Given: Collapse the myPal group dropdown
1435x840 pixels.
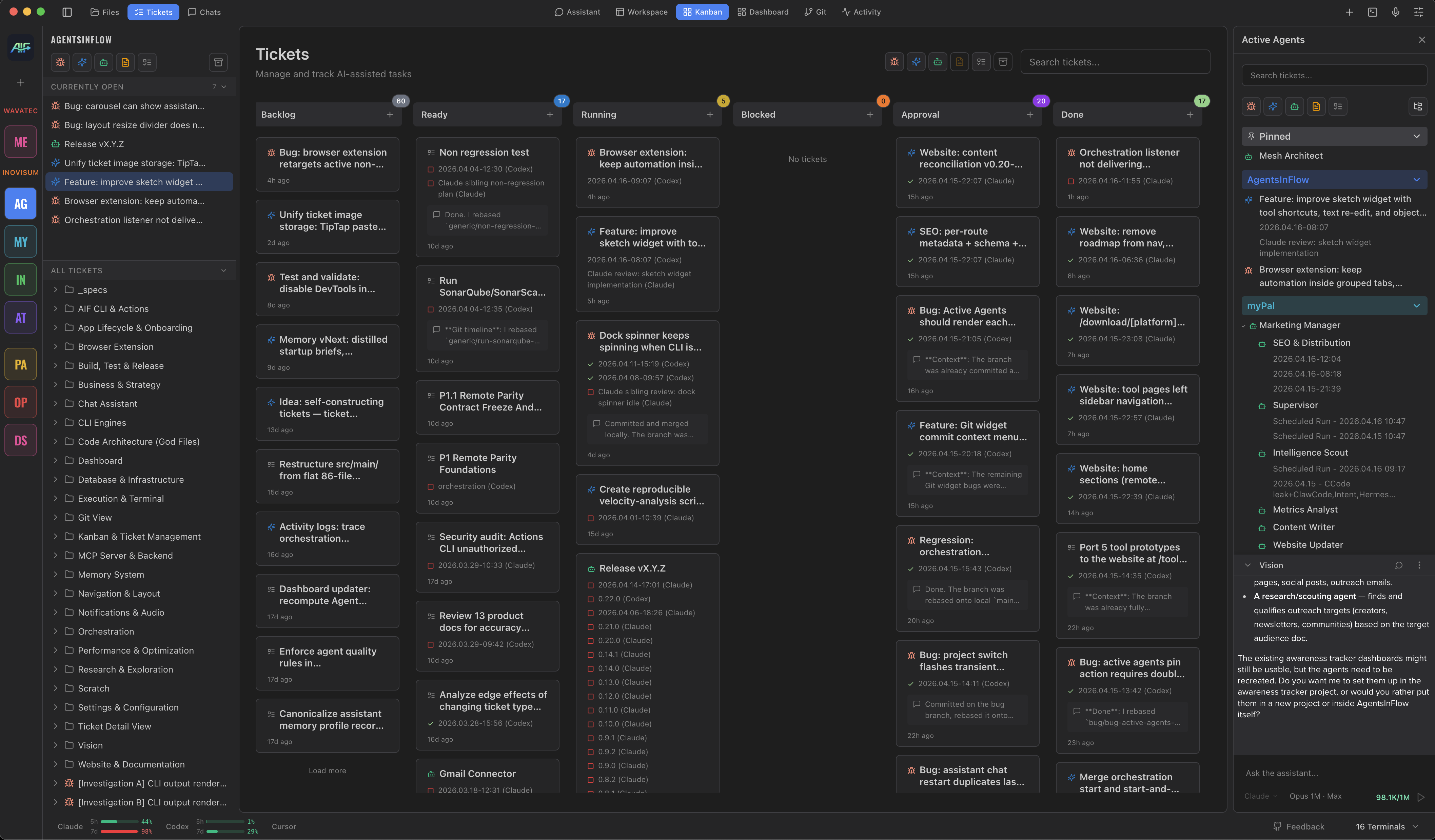Looking at the screenshot, I should (1416, 306).
